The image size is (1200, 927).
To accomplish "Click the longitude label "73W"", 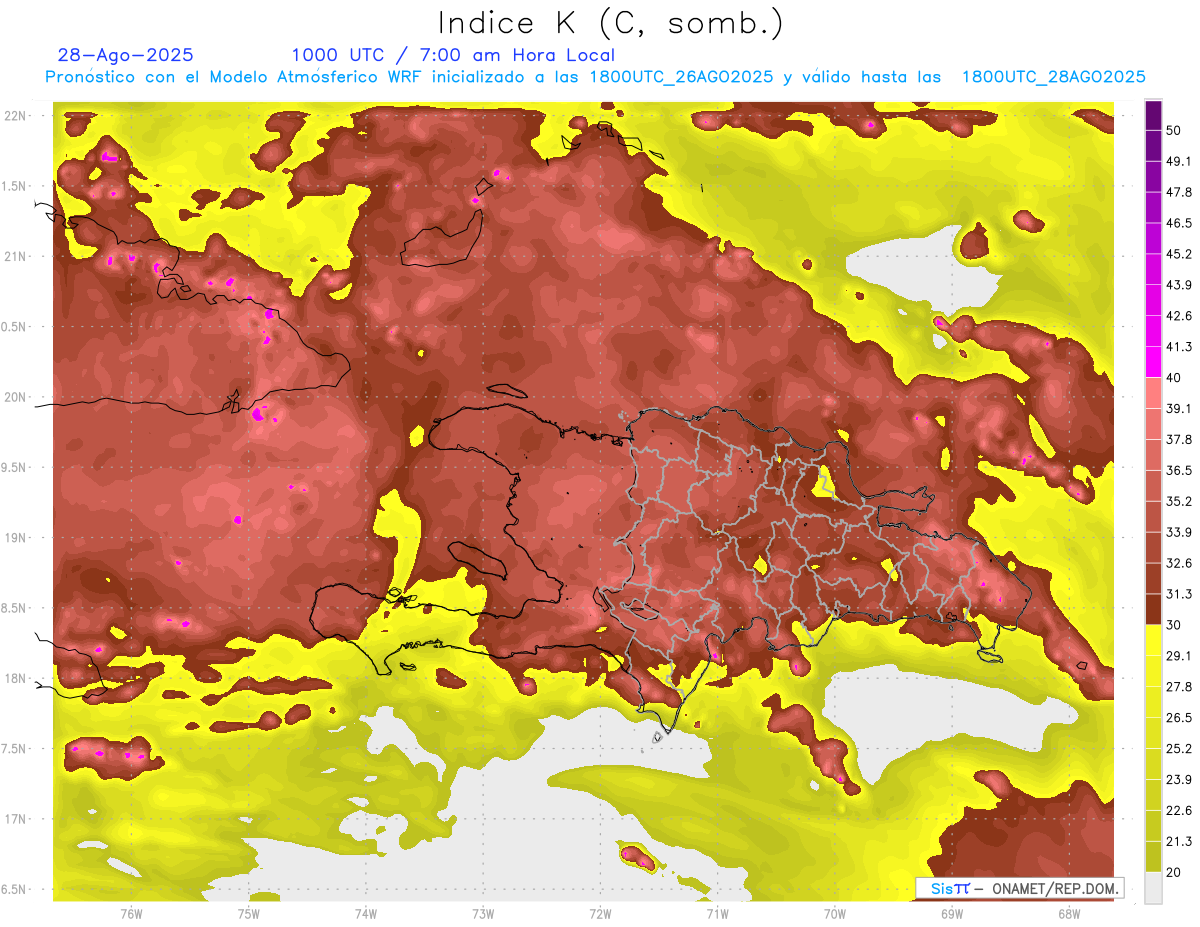I will pyautogui.click(x=483, y=913).
